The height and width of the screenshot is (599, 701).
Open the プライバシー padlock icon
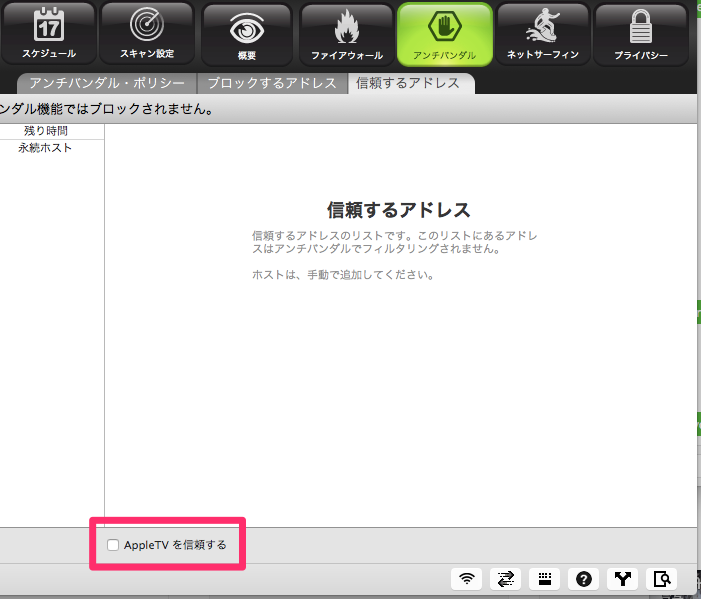pos(641,34)
